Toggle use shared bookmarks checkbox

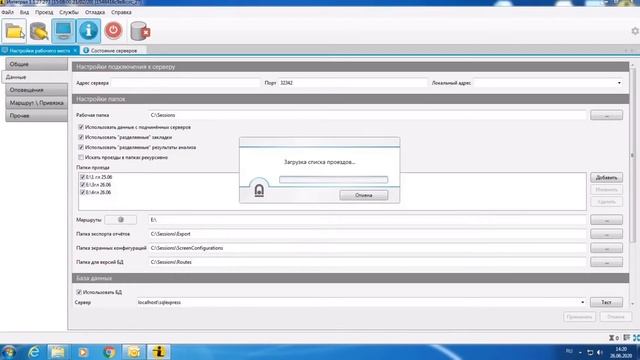pyautogui.click(x=81, y=137)
